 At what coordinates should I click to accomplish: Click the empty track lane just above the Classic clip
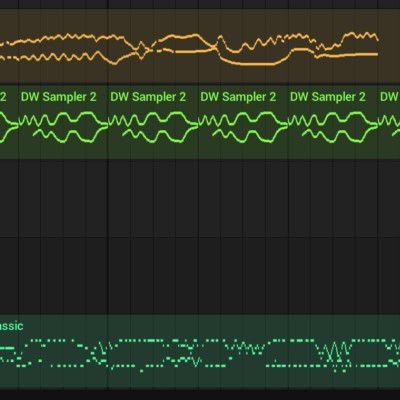(200, 275)
